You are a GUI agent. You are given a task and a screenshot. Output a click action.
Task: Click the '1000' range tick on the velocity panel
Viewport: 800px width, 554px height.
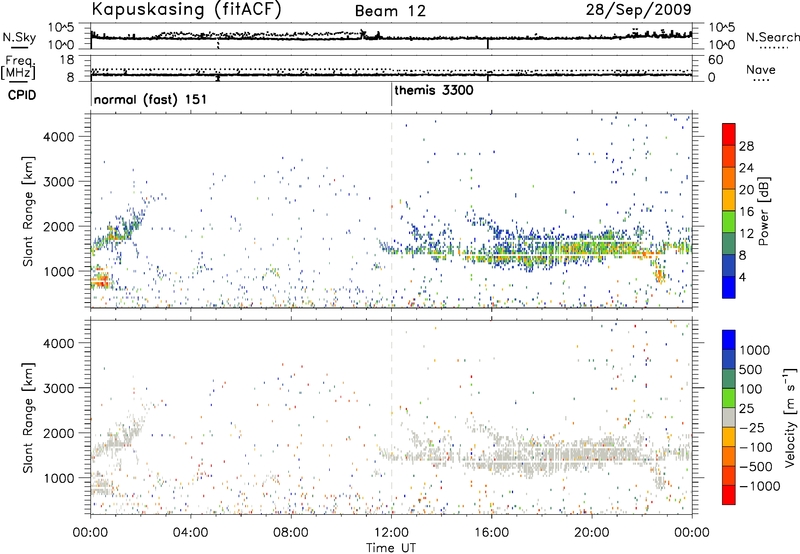(59, 478)
